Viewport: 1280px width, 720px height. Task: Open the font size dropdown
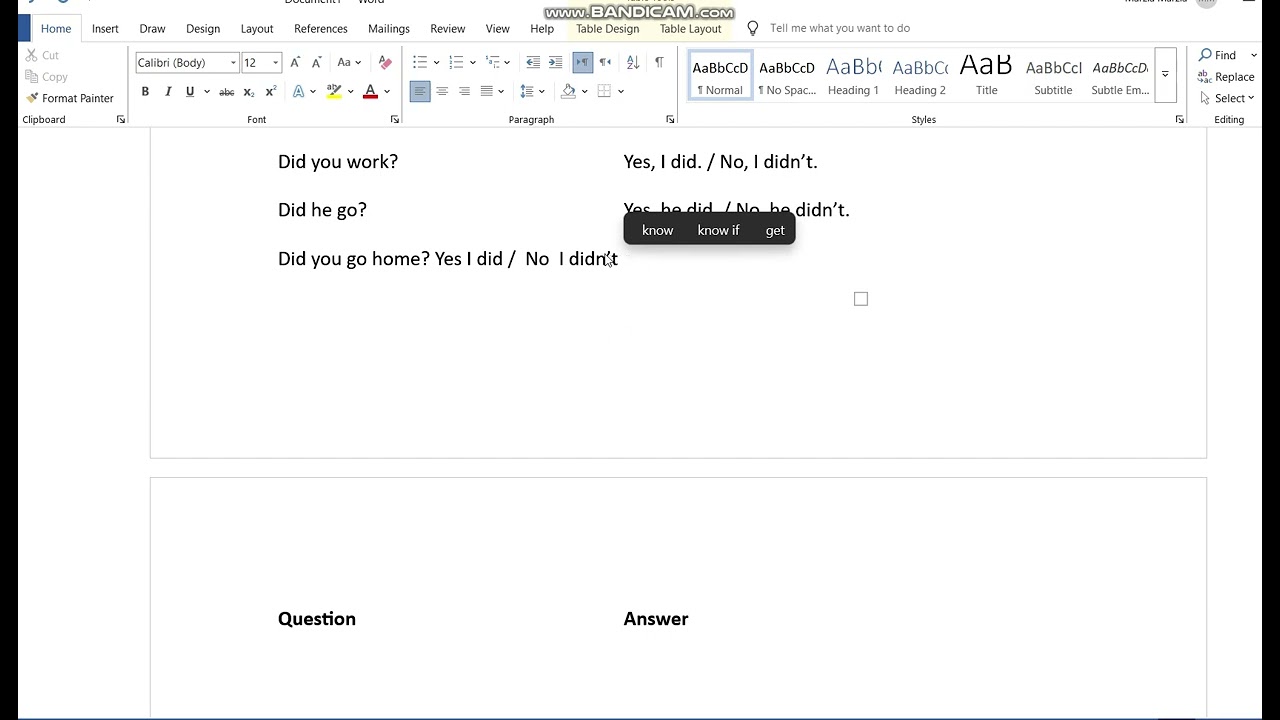[275, 62]
